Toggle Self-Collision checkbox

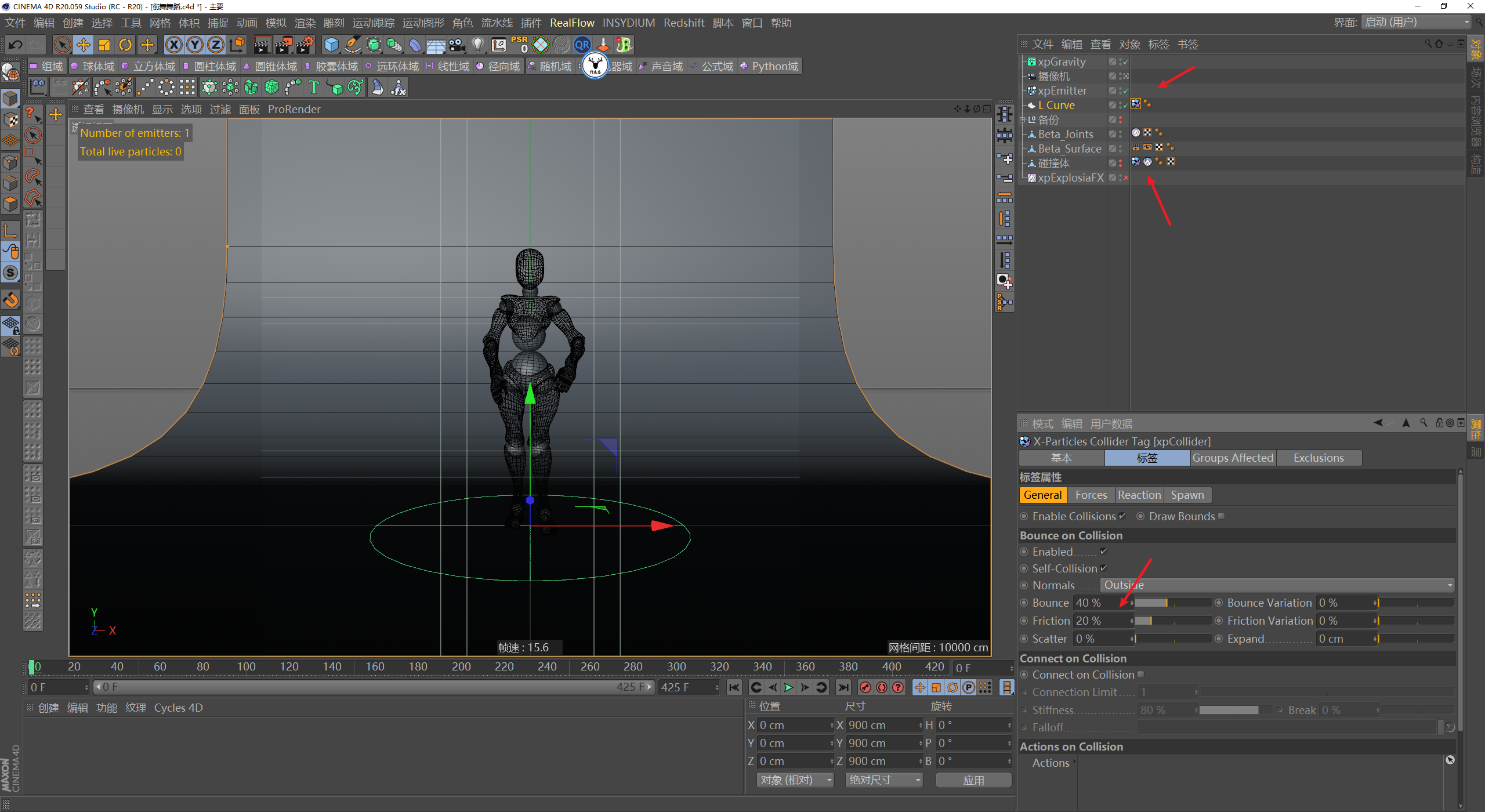(1103, 568)
